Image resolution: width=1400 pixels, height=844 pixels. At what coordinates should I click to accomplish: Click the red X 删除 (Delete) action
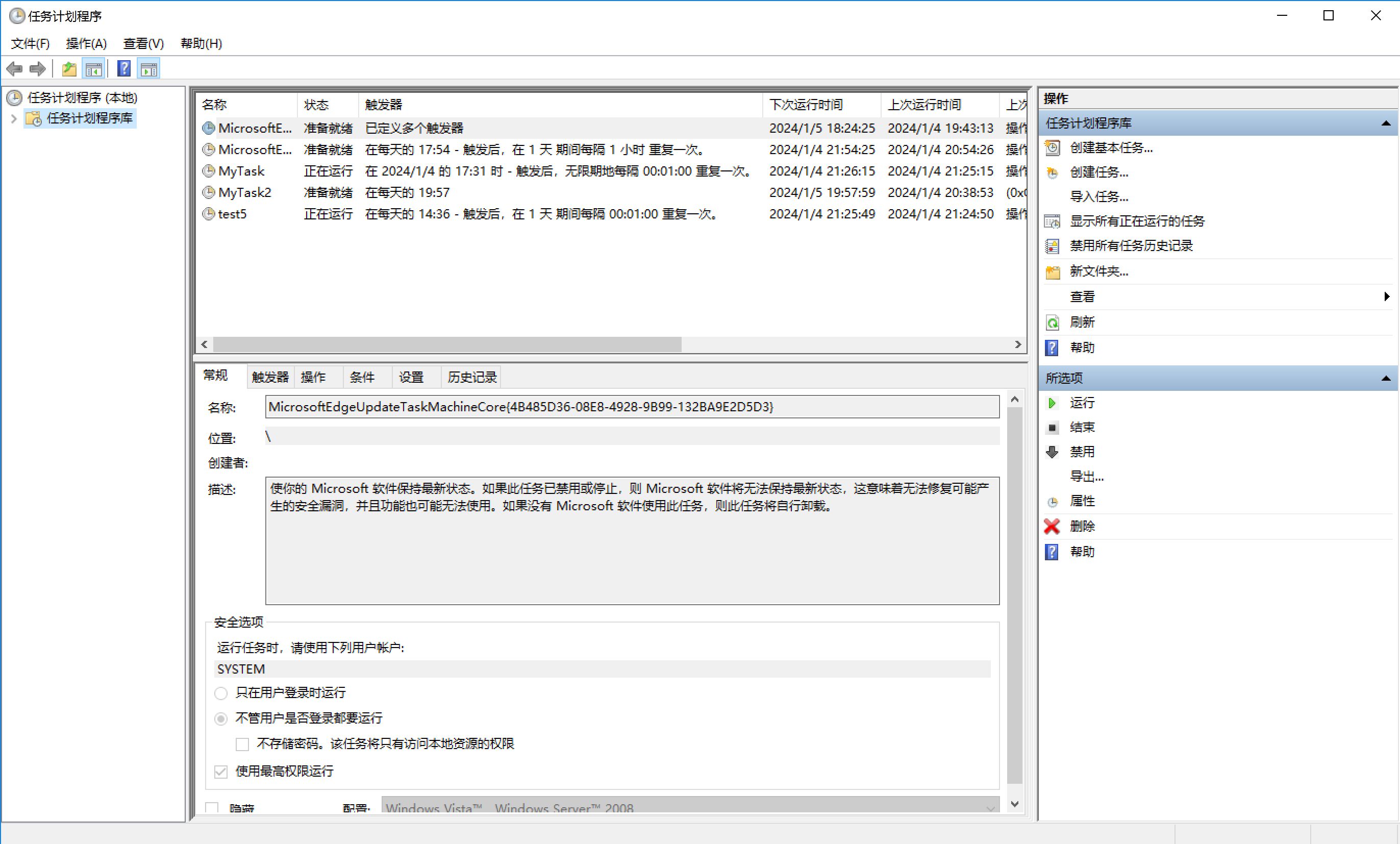pyautogui.click(x=1081, y=526)
